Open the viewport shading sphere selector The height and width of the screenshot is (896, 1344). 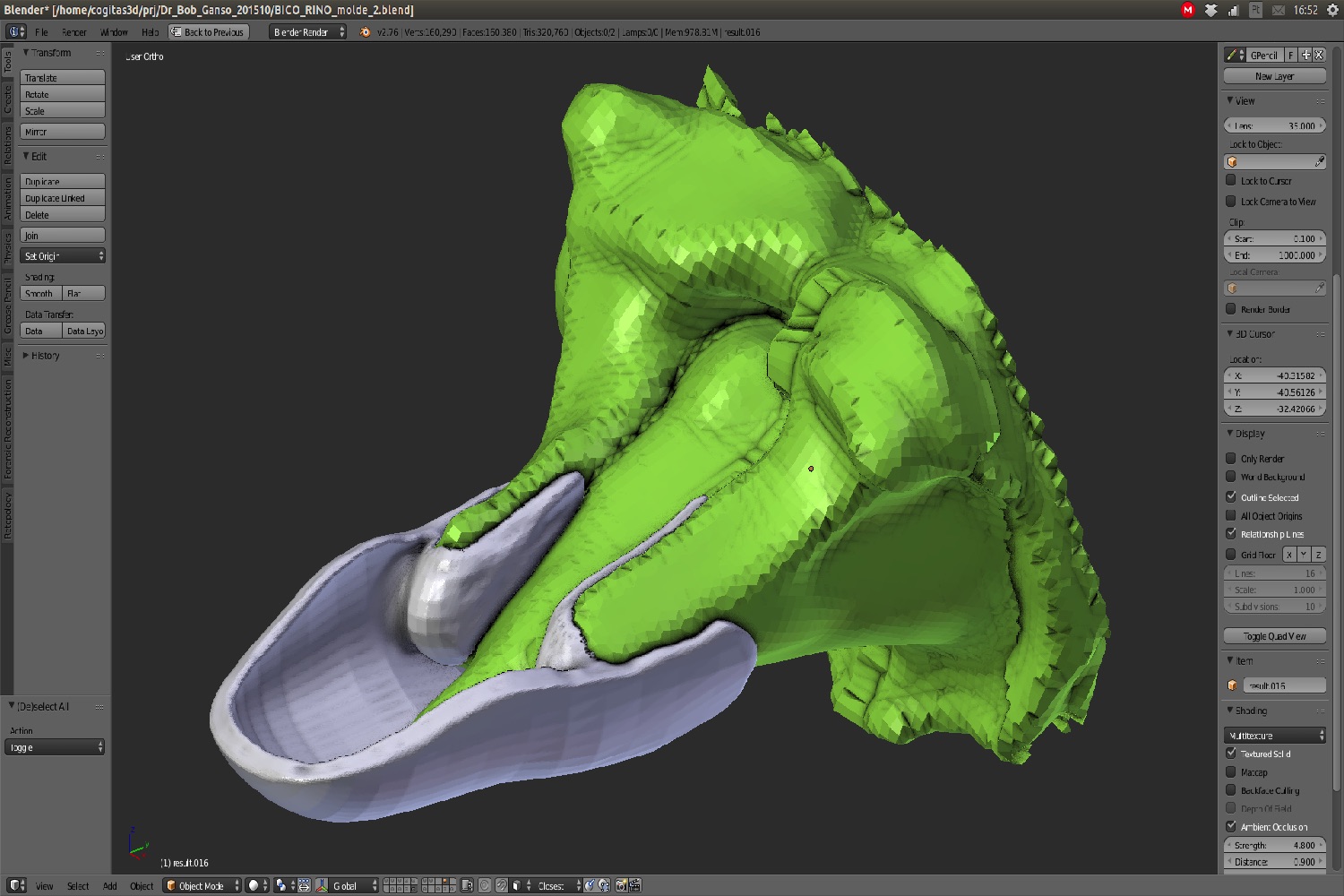click(256, 885)
